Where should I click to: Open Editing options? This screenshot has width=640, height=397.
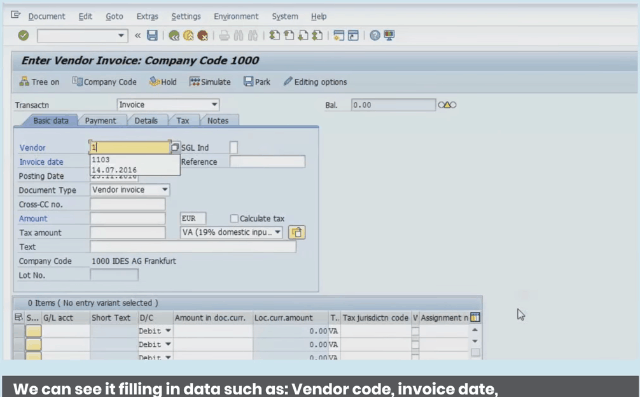315,82
